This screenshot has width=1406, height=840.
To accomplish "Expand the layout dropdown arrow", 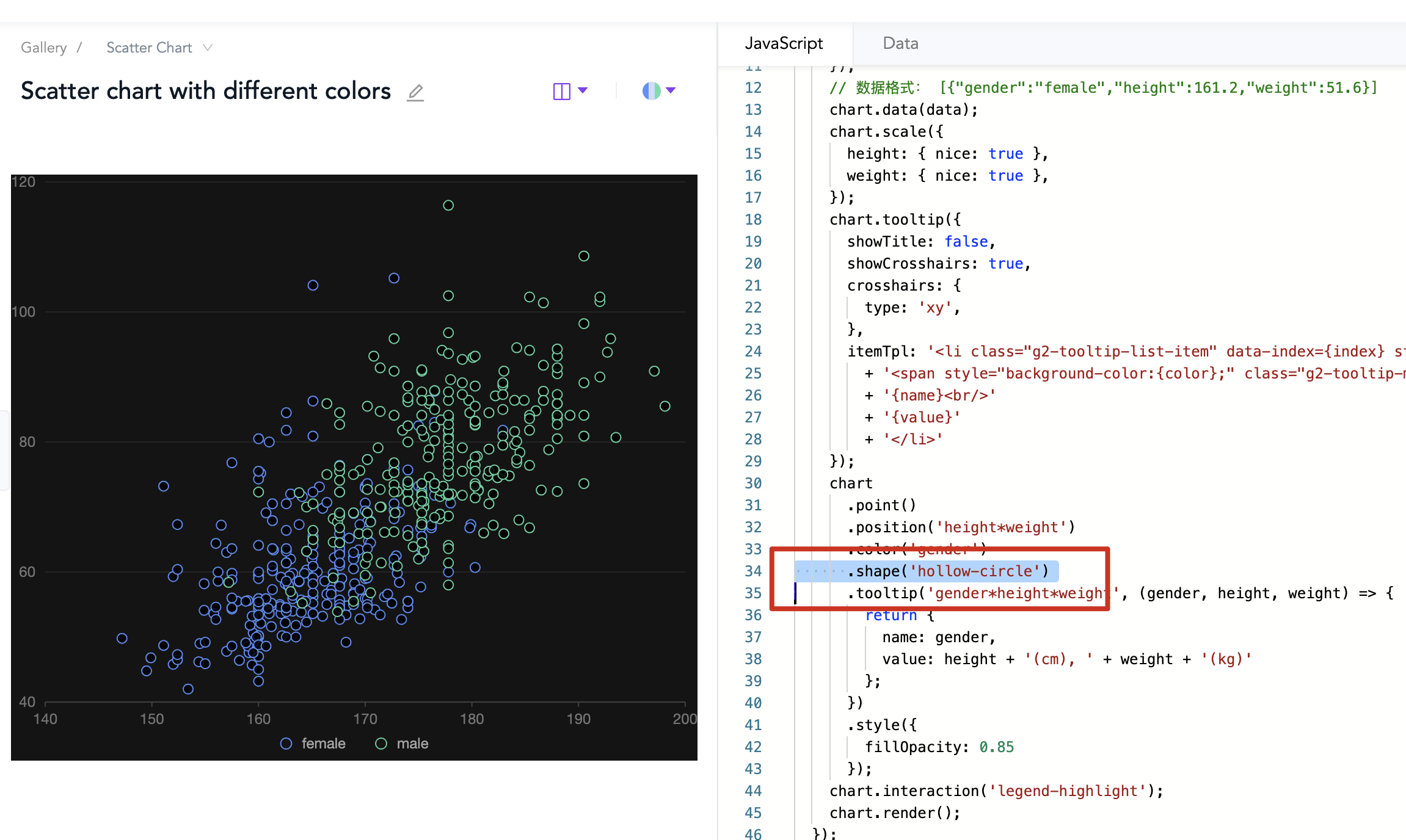I will [x=583, y=90].
